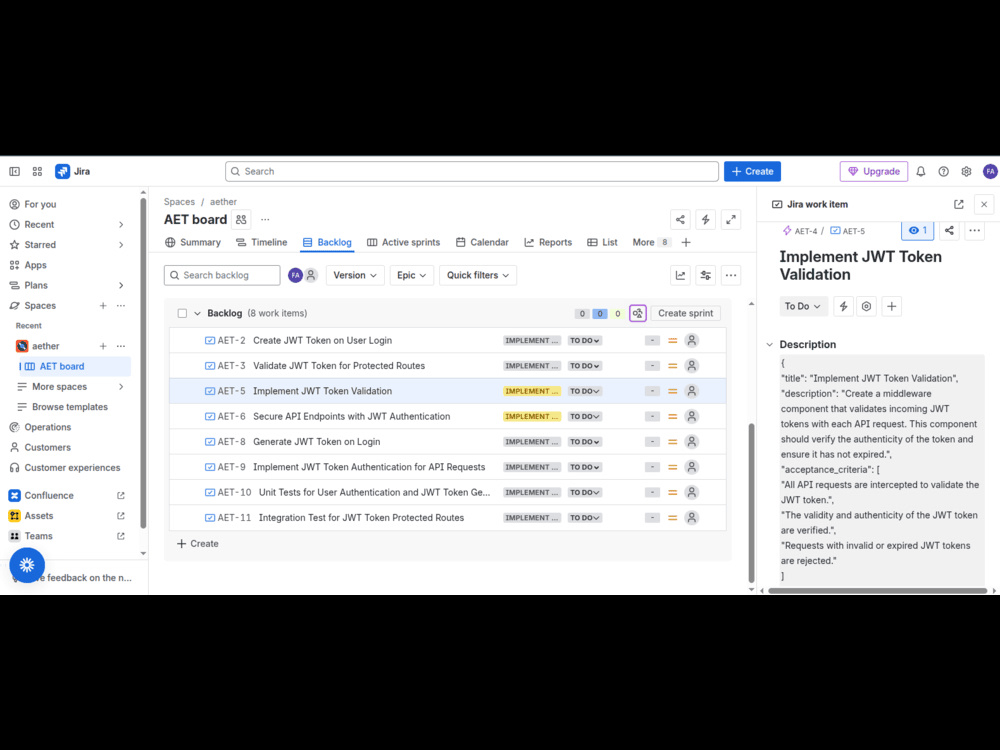
Task: Open the FA profile avatar in the top bar
Action: [x=990, y=172]
